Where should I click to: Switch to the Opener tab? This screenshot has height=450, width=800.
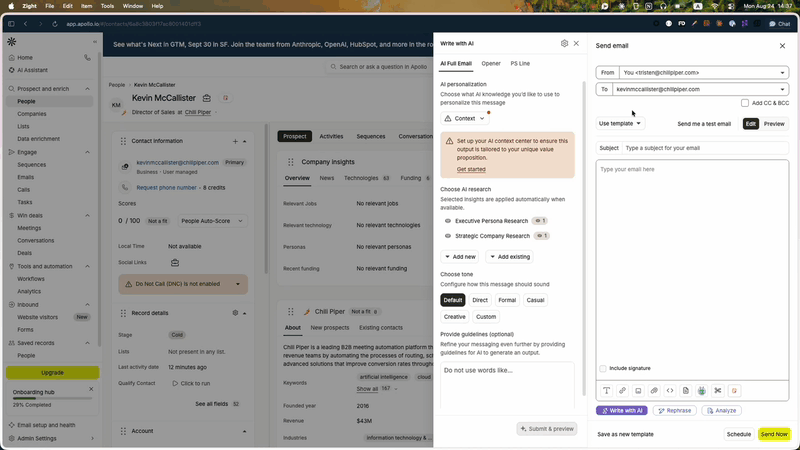(491, 64)
